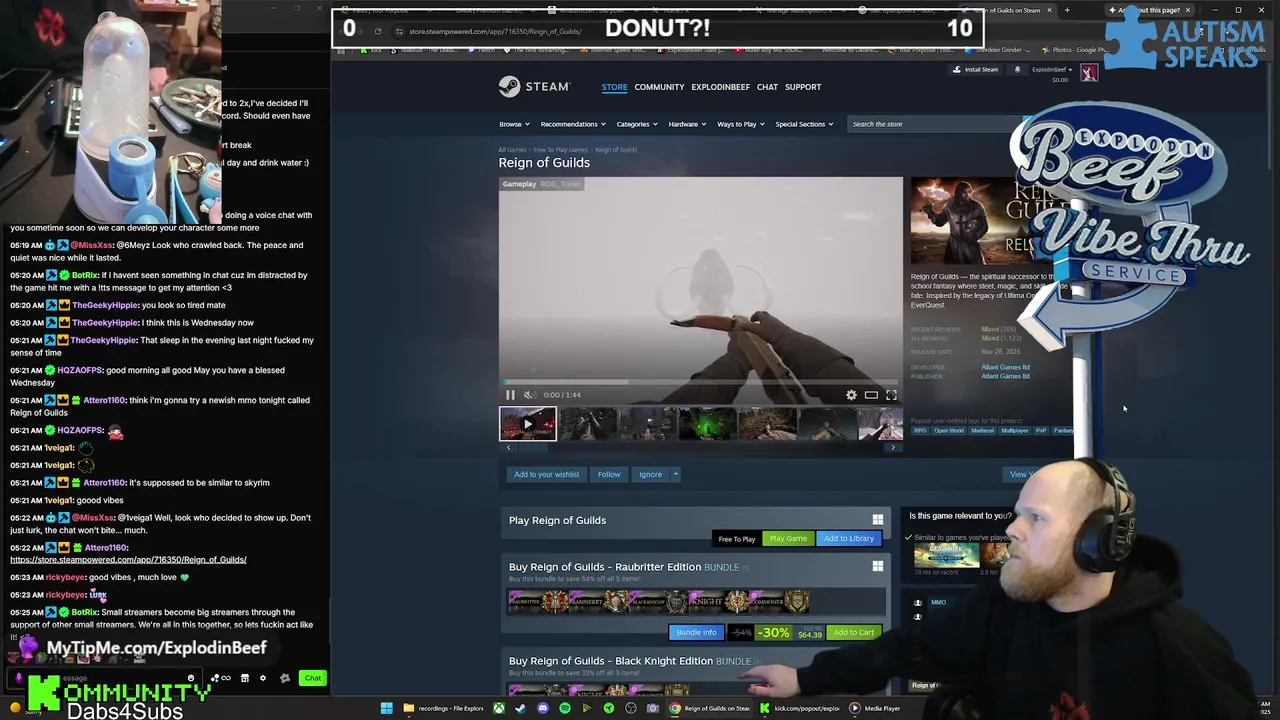Open the STORE tab
This screenshot has height=720, width=1280.
click(x=615, y=87)
